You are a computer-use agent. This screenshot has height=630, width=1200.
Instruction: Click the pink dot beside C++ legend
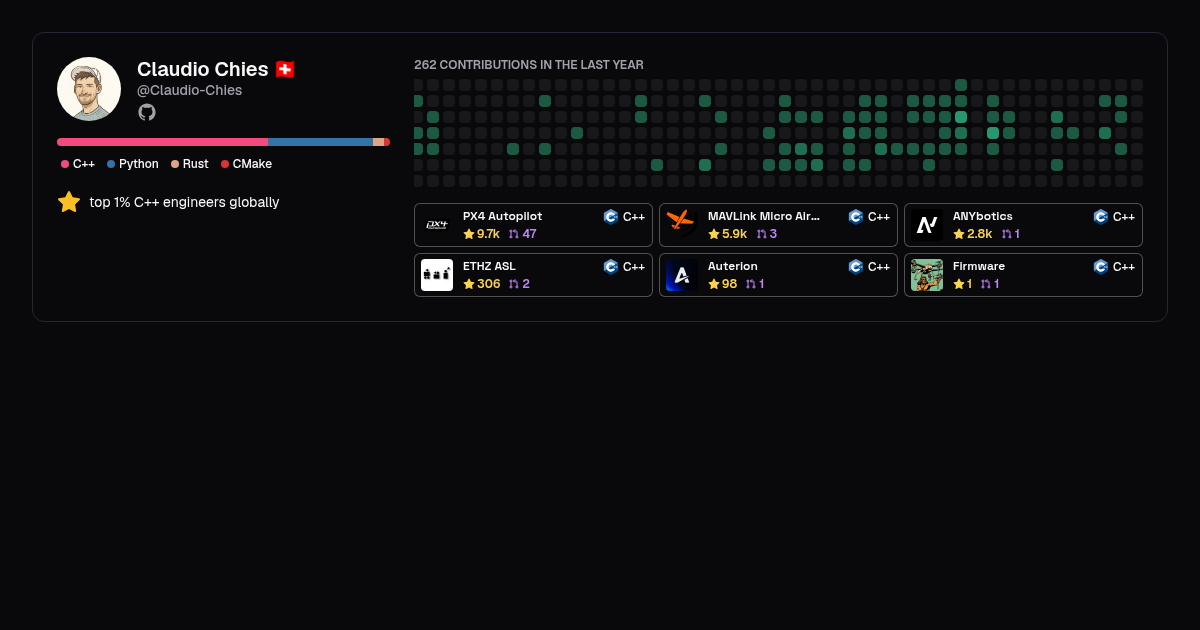point(65,164)
